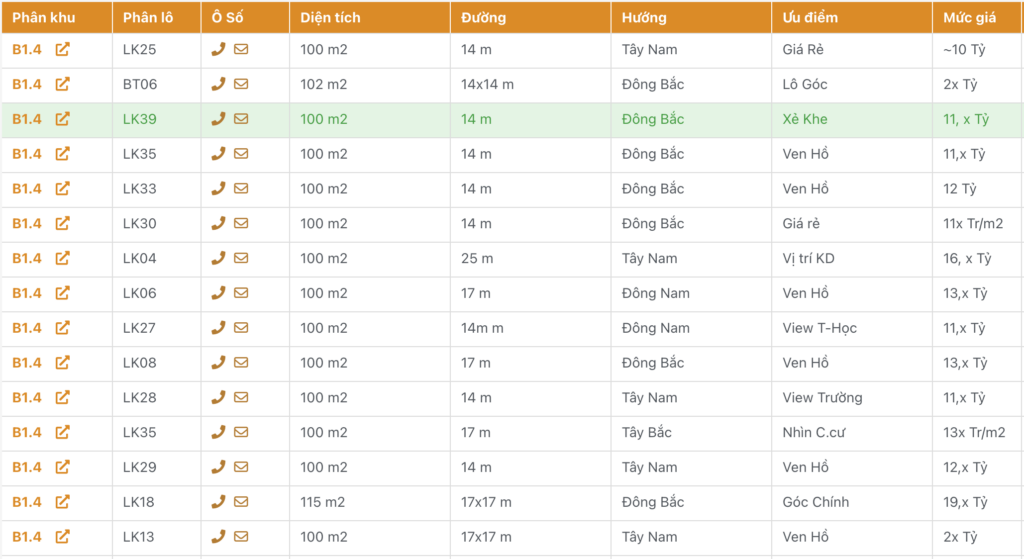
Task: Click the envelope icon in BT06 row
Action: click(x=241, y=84)
